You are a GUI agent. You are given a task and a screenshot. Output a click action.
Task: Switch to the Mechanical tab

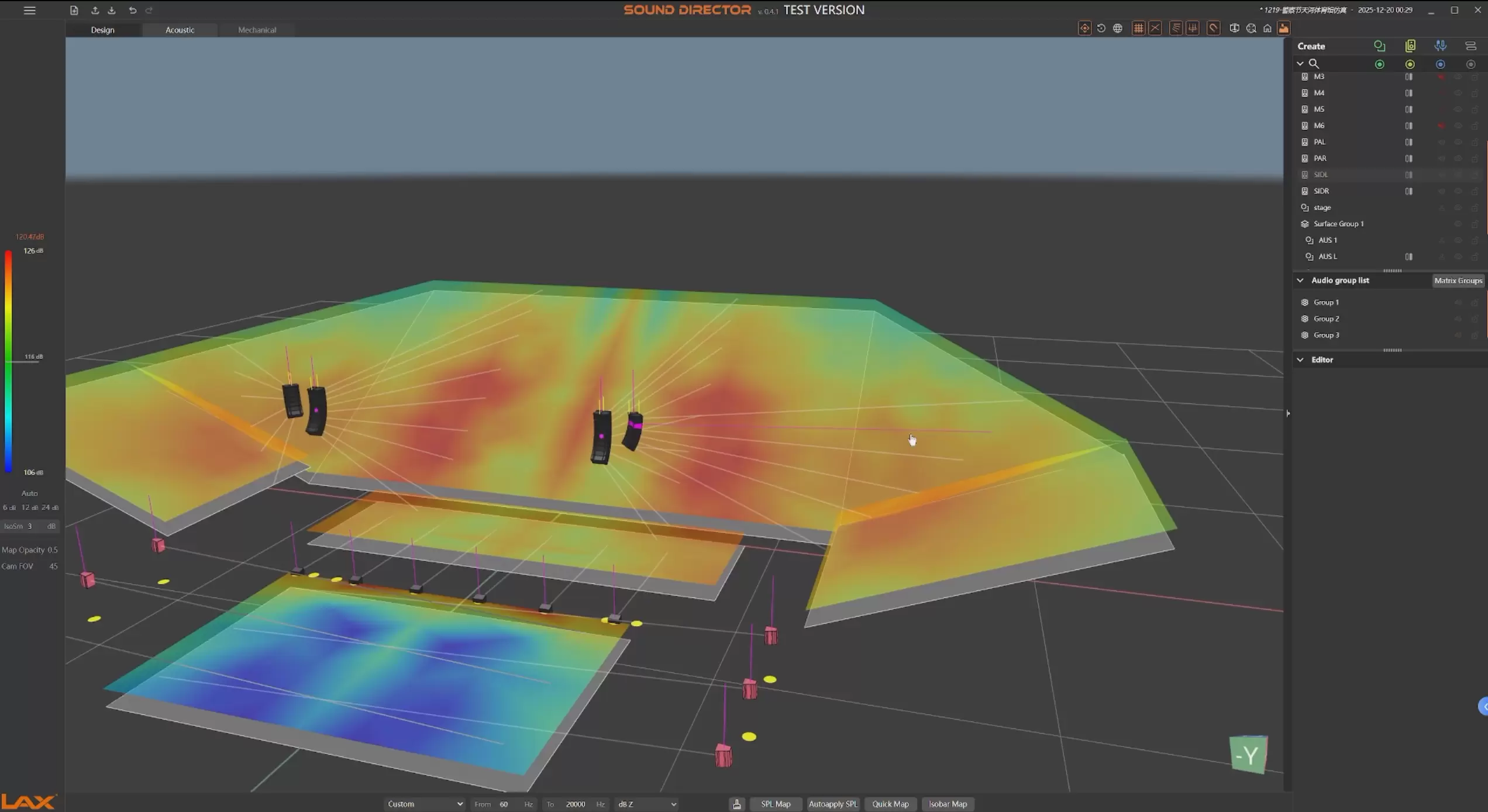[257, 30]
